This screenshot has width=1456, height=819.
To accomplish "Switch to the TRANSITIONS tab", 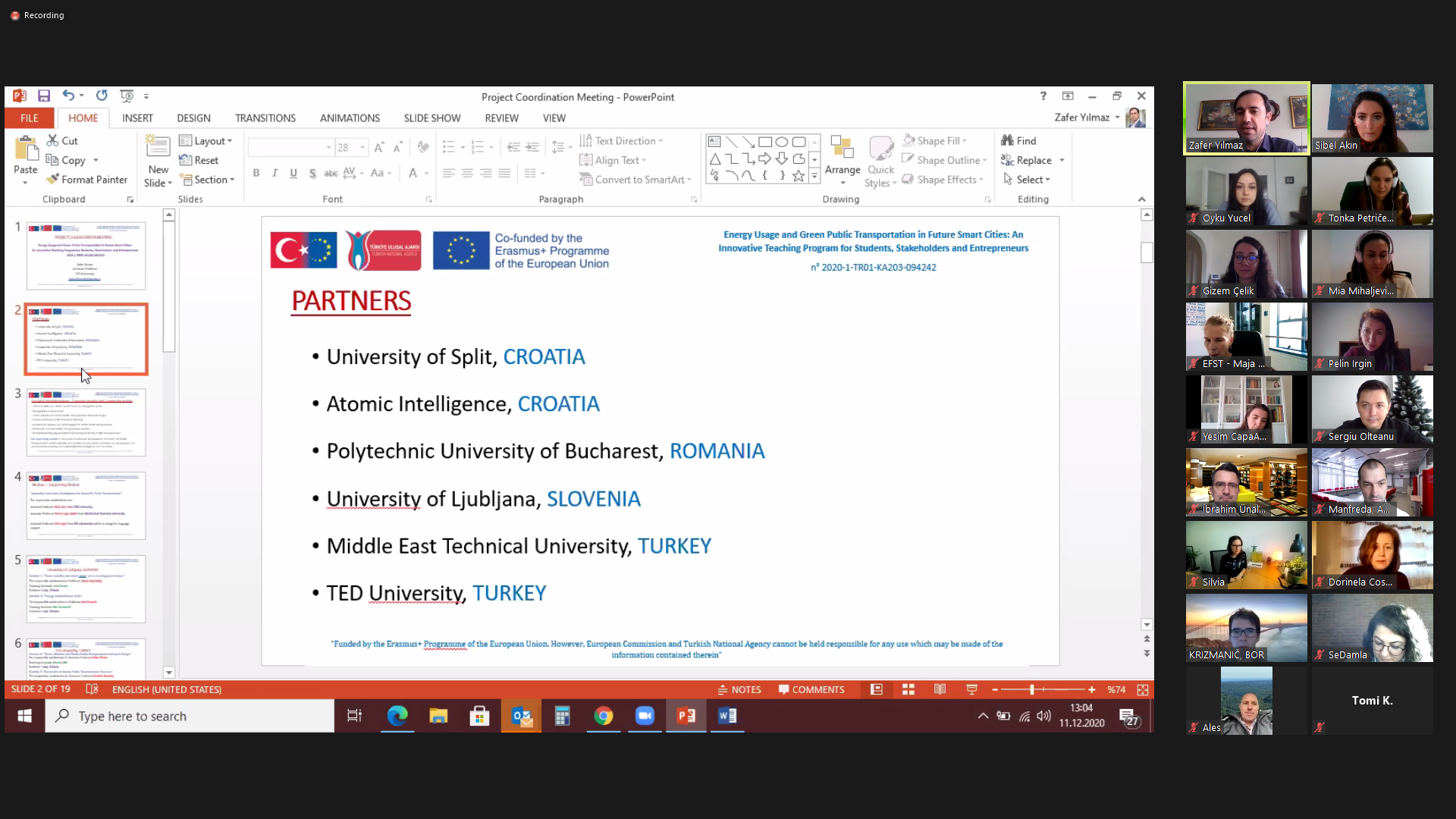I will (x=265, y=118).
